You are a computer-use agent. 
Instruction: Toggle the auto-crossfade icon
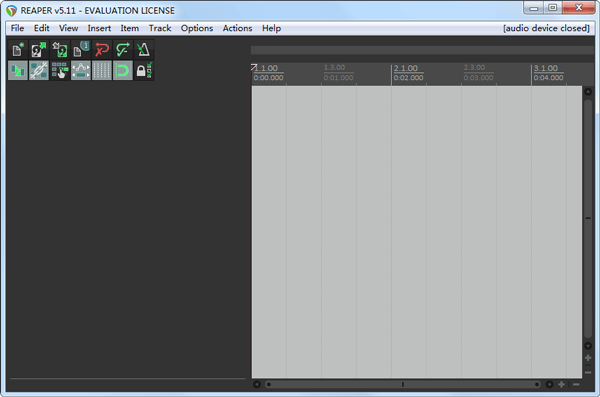click(x=18, y=70)
